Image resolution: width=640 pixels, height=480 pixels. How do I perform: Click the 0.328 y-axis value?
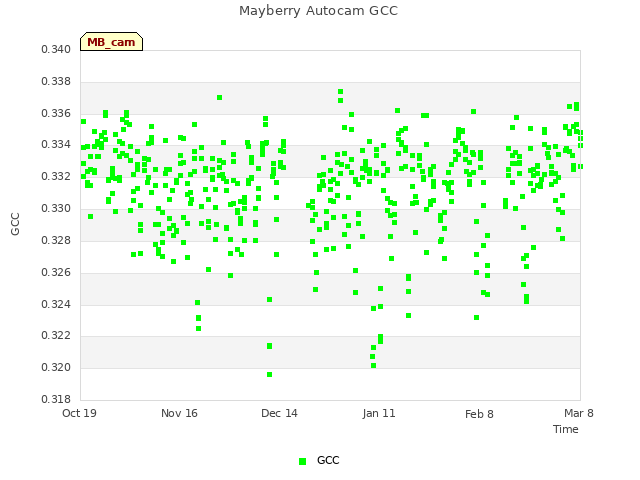pyautogui.click(x=56, y=240)
